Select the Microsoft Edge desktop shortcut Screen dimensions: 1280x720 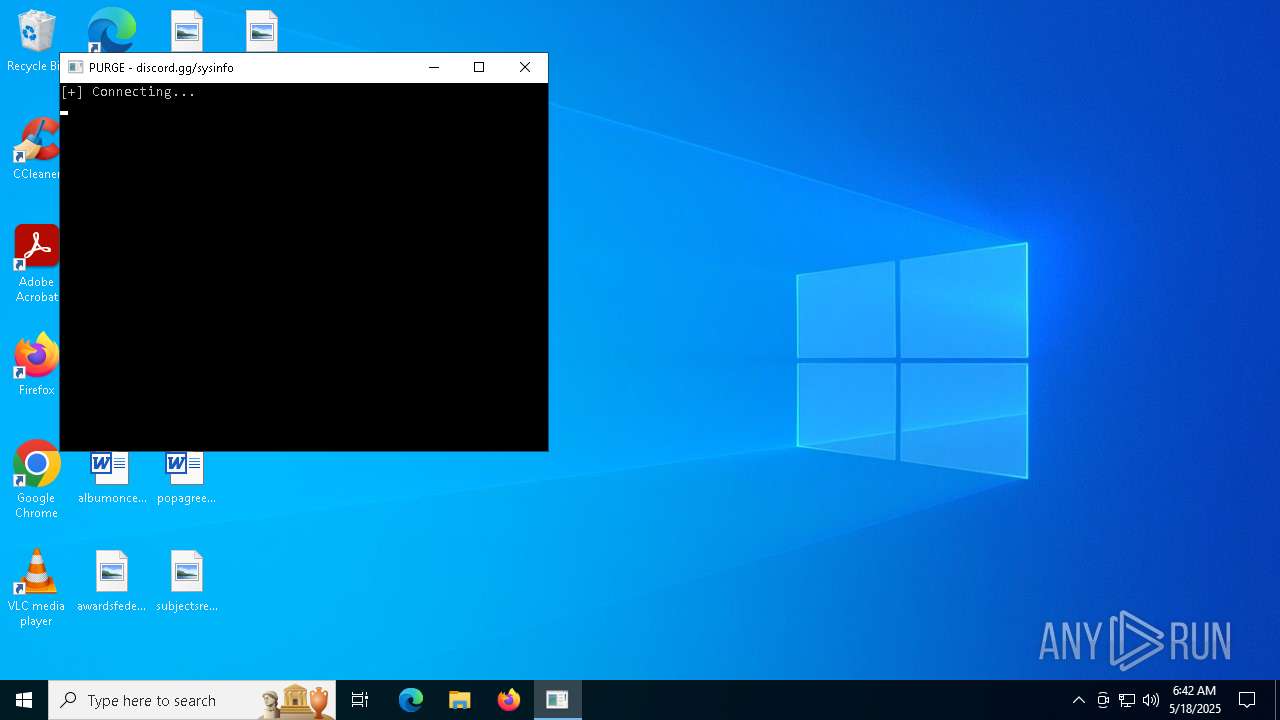tap(111, 29)
